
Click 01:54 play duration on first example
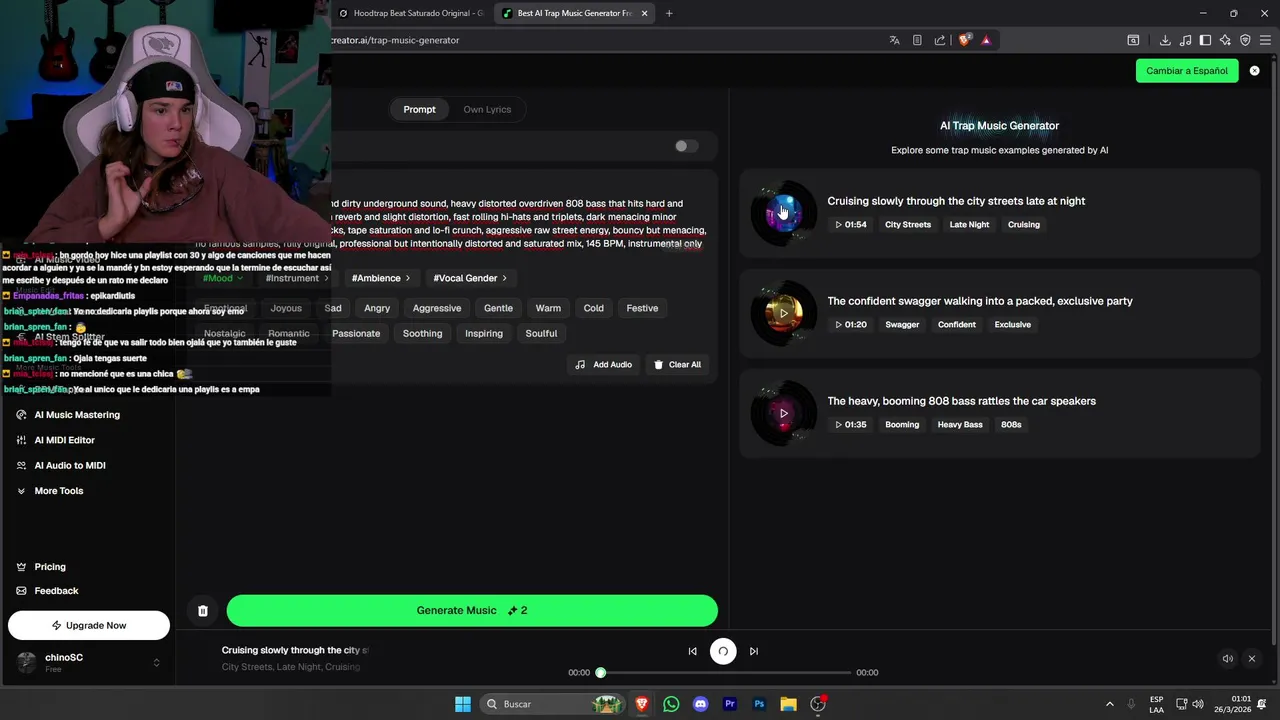coord(850,225)
